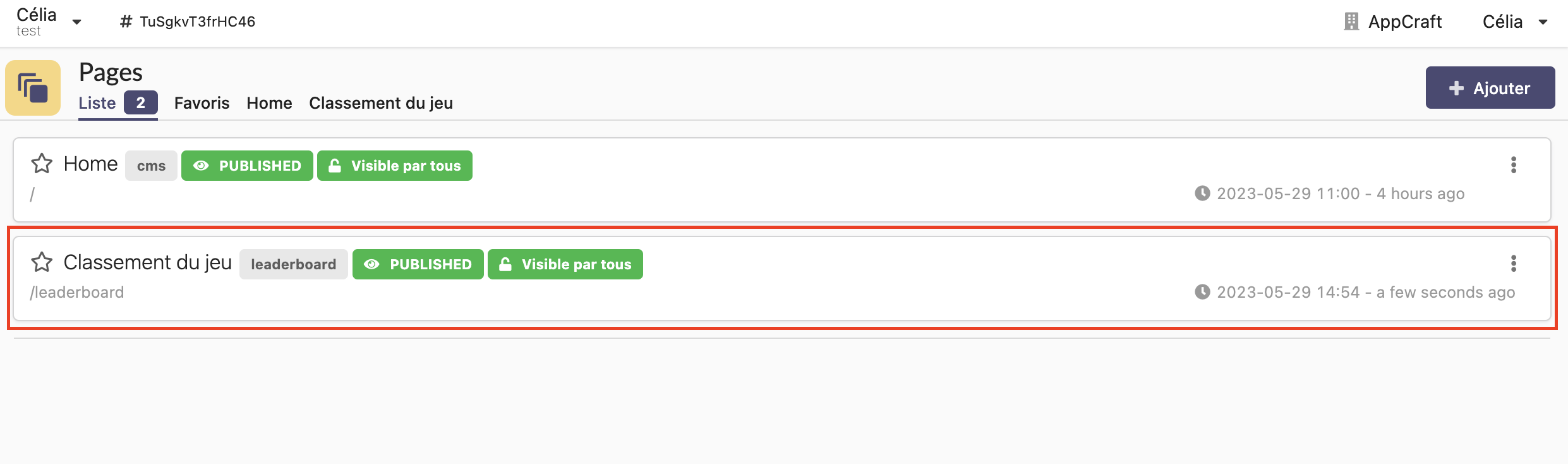Open Classement du jeu row three-dot menu
This screenshot has height=464, width=1568.
pyautogui.click(x=1513, y=264)
